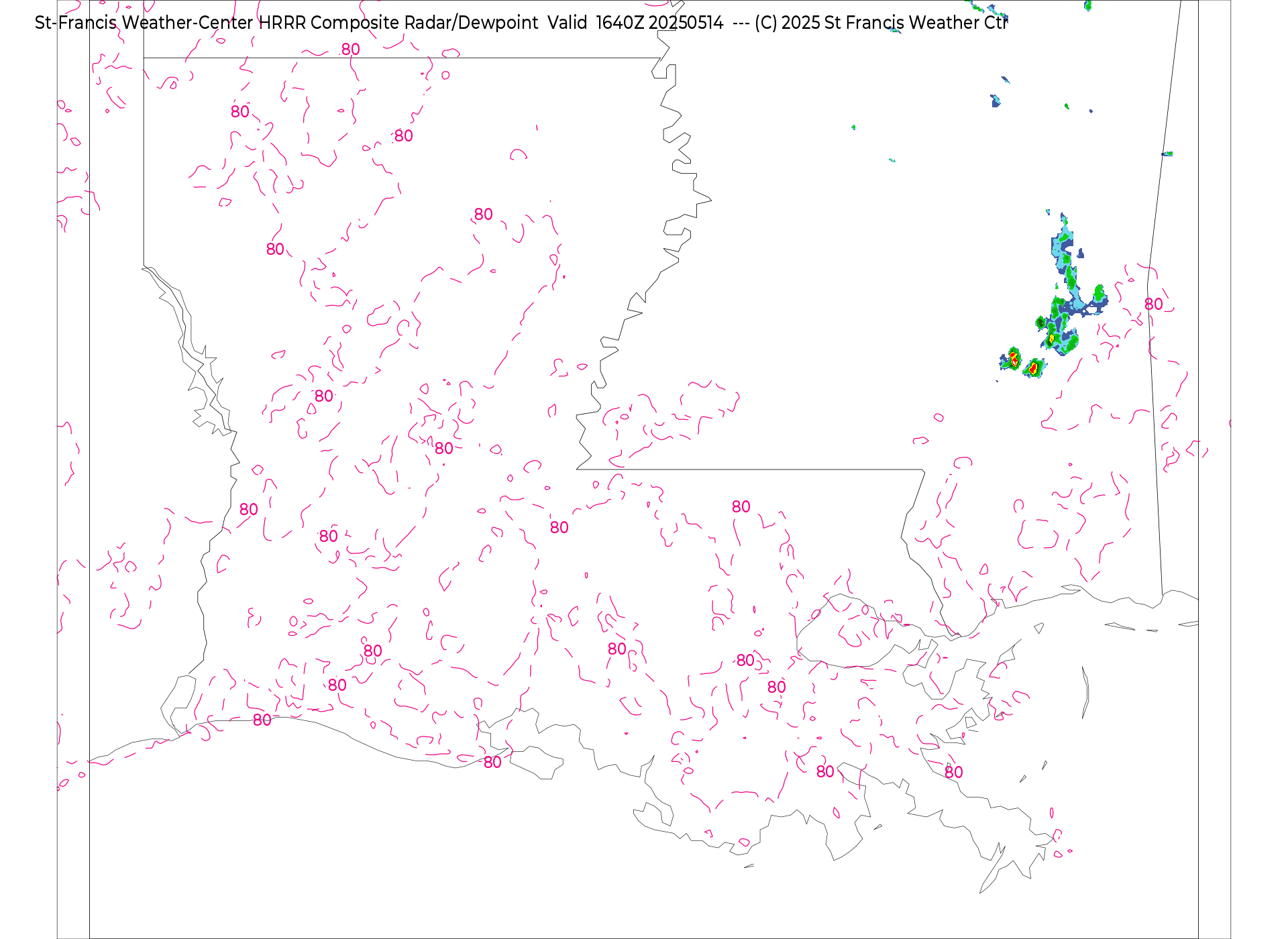
Task: Click the "1640Z 20250514" valid time text
Action: [x=659, y=23]
